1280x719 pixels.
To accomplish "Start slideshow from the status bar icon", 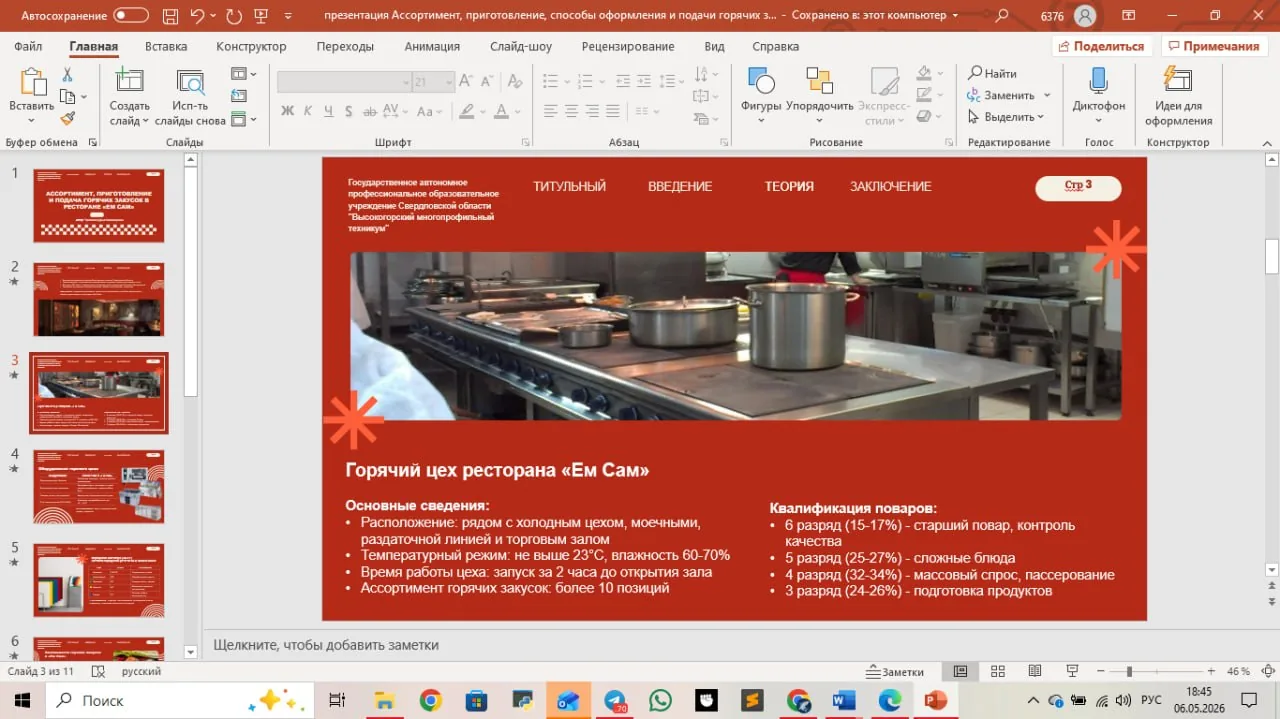I will pyautogui.click(x=1071, y=671).
